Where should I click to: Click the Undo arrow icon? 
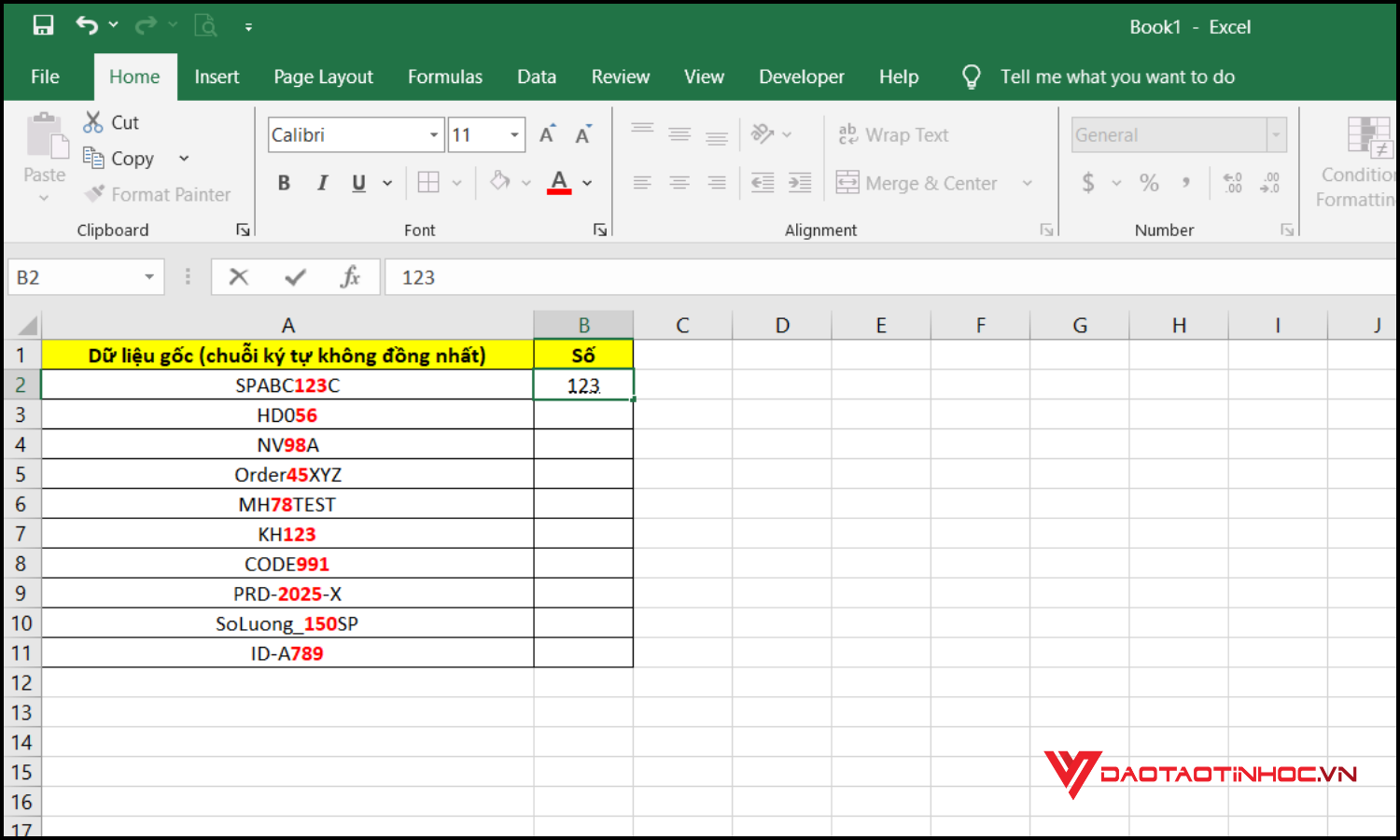pos(87,26)
